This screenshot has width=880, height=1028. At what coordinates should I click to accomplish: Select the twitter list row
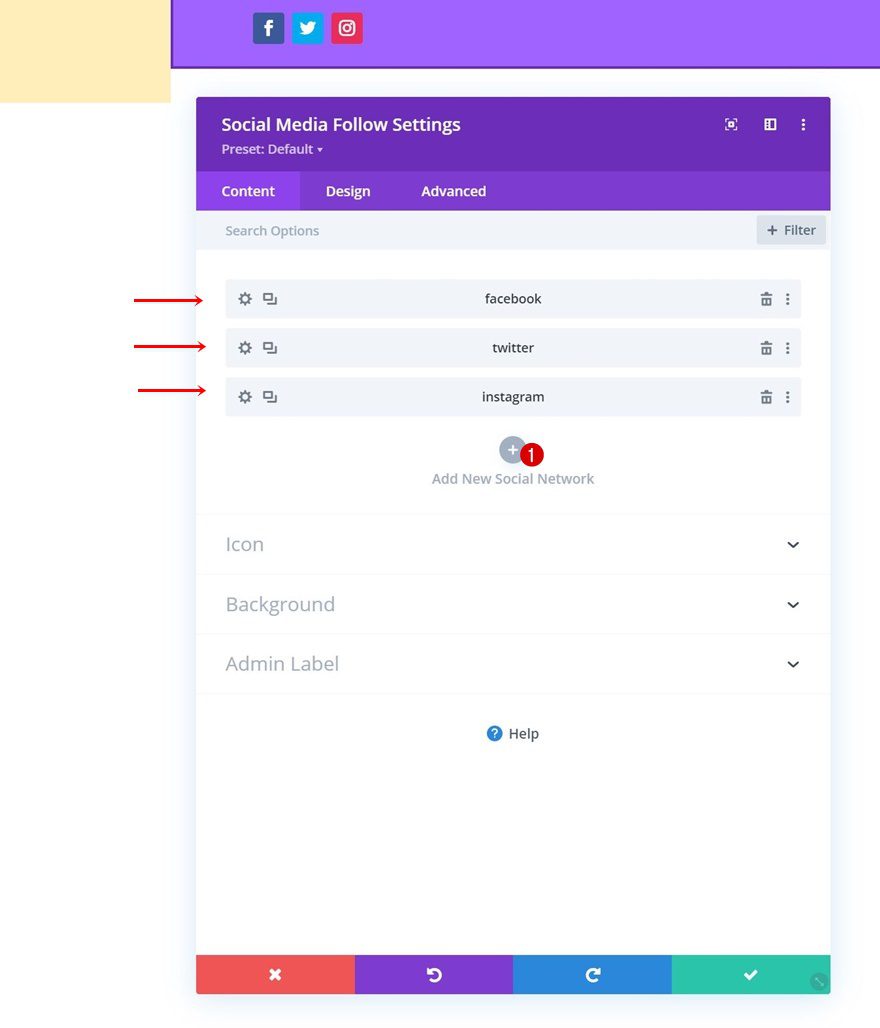[513, 347]
